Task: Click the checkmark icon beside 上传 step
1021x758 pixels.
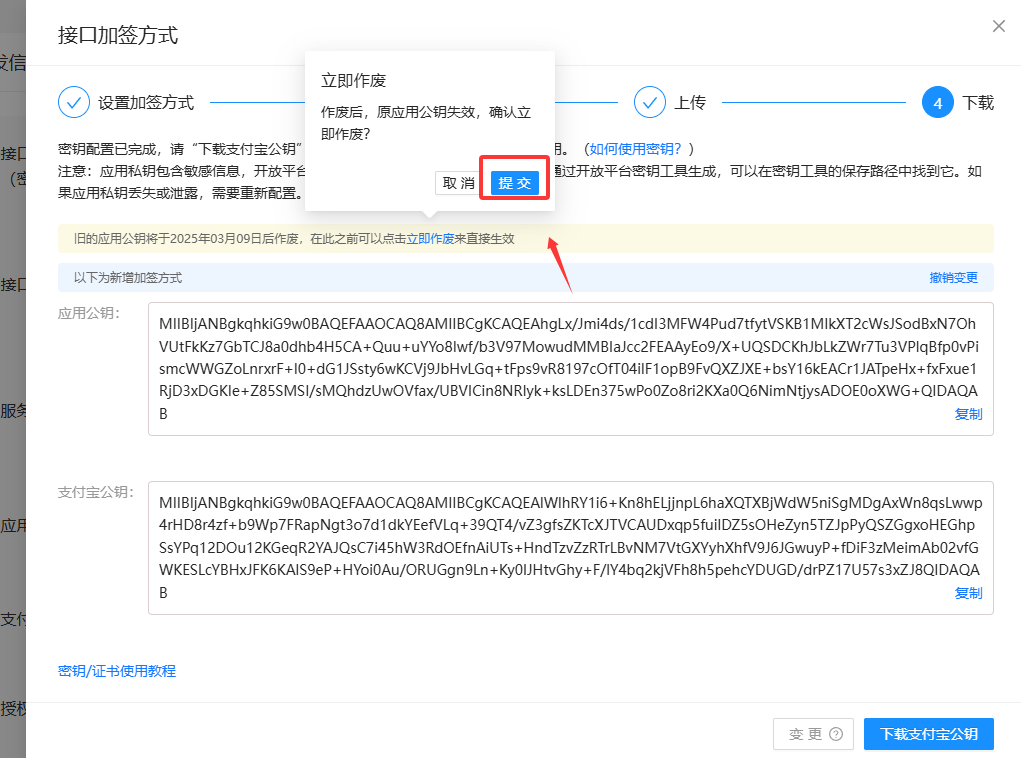Action: [651, 102]
